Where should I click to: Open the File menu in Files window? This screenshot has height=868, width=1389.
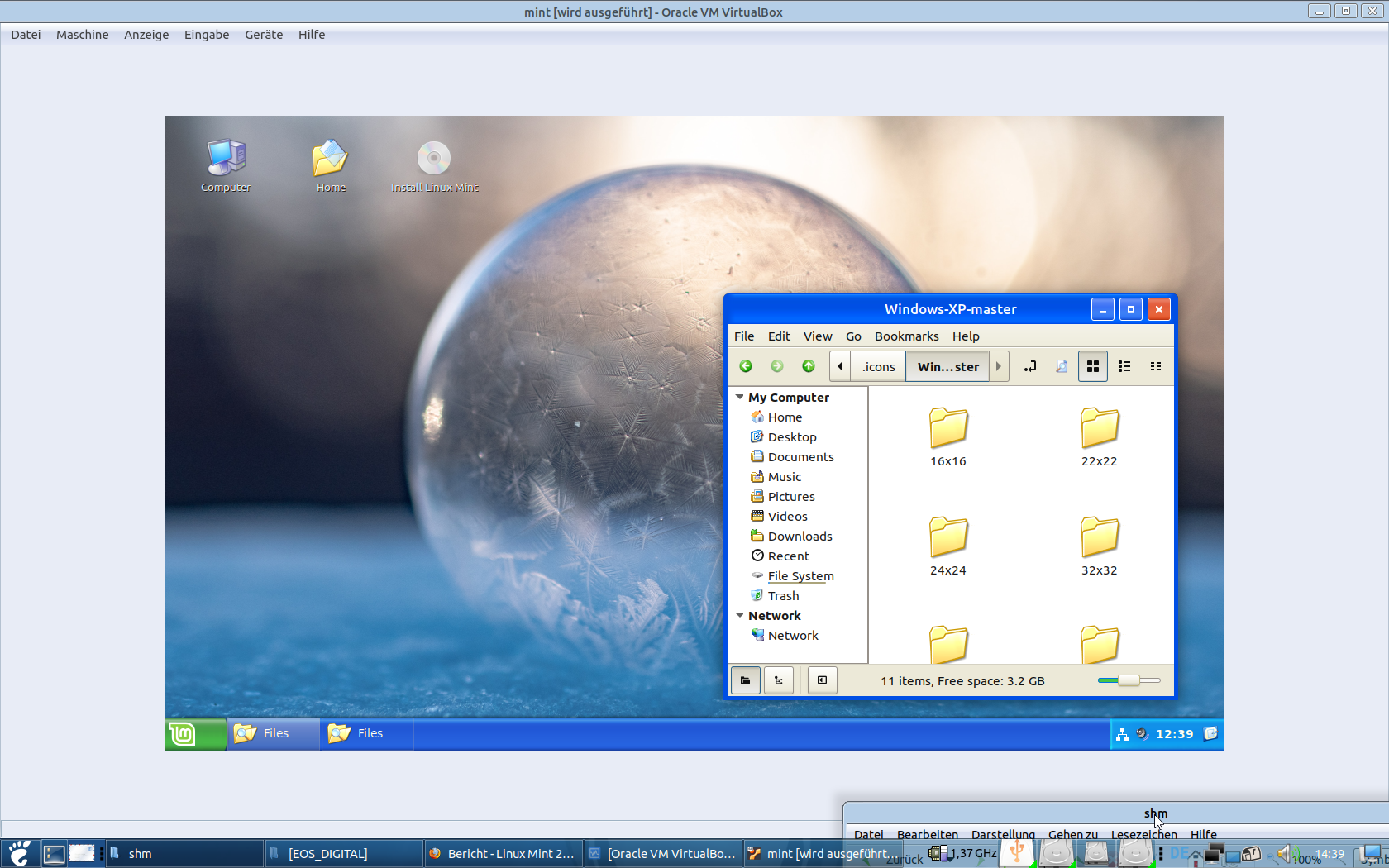(744, 336)
